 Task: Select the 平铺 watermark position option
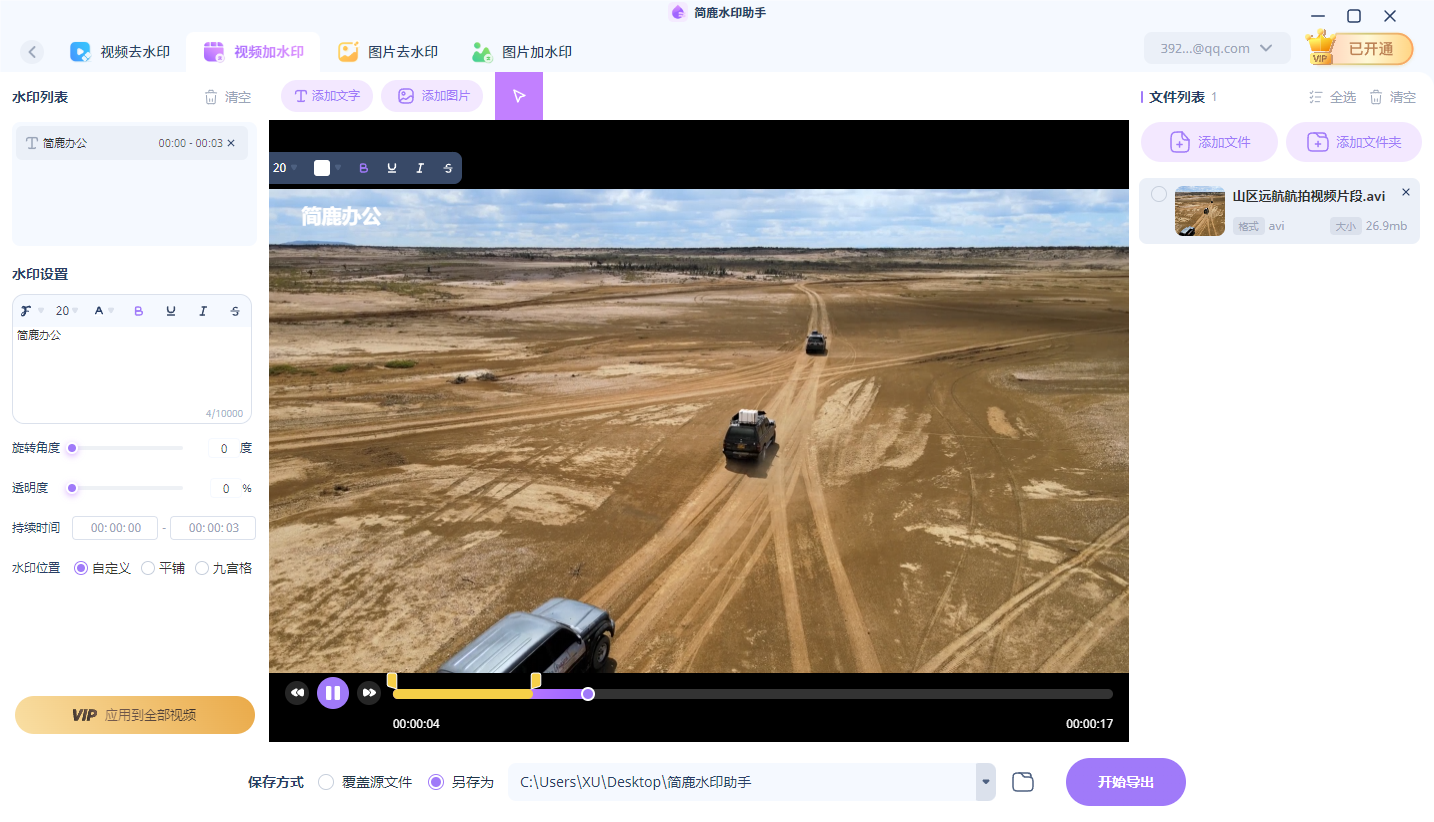tap(148, 568)
